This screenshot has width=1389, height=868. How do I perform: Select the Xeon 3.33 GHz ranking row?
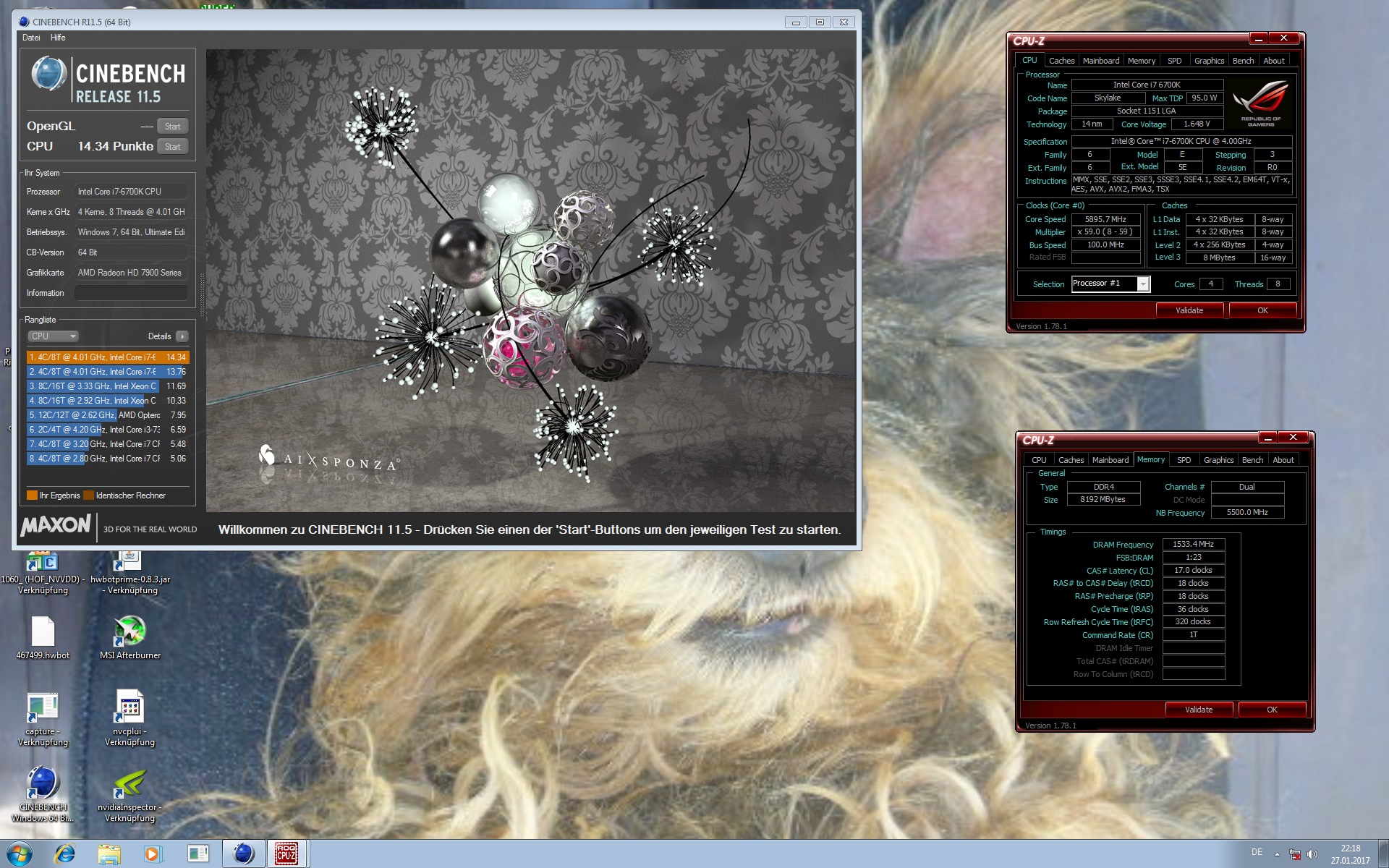[x=108, y=386]
